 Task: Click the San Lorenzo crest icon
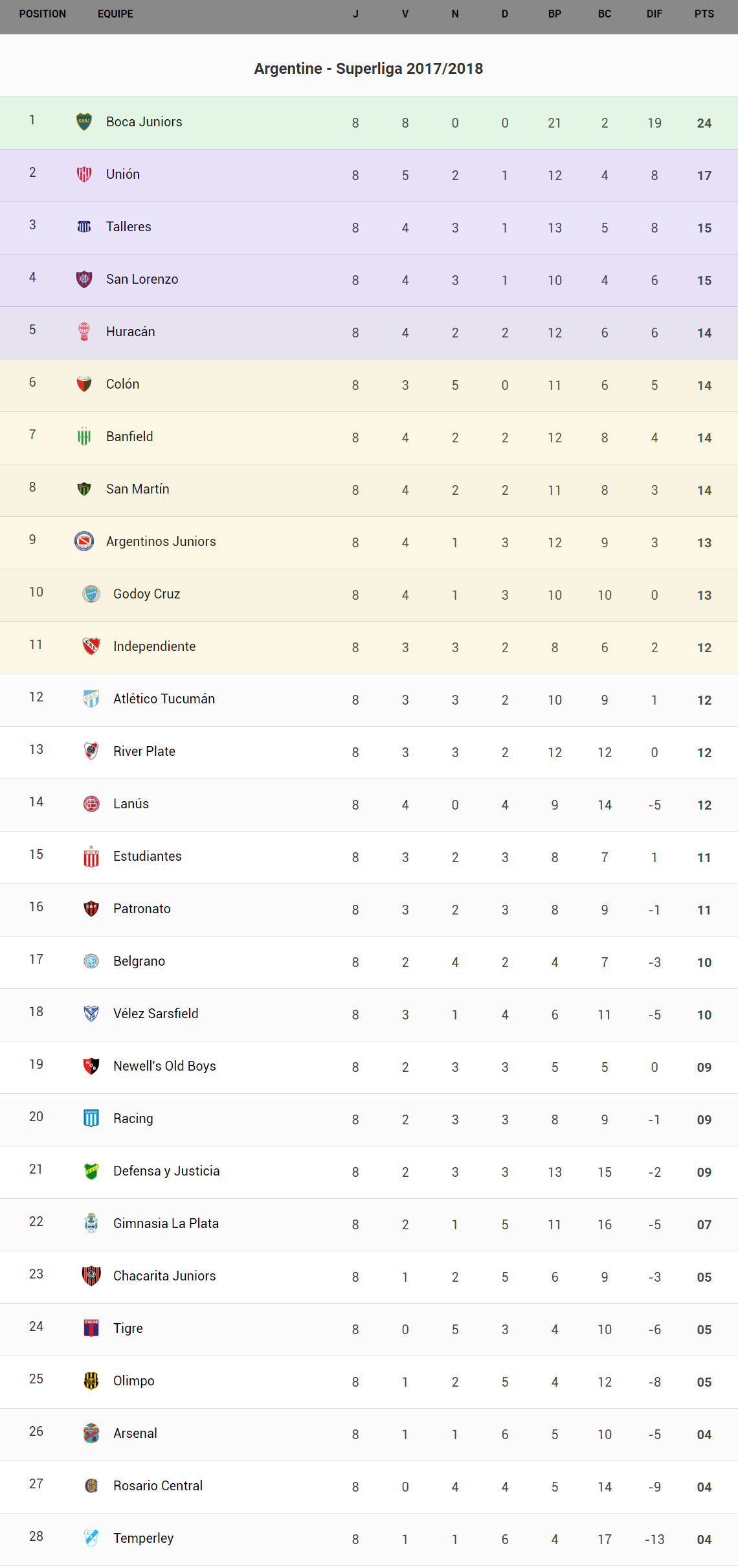click(84, 279)
